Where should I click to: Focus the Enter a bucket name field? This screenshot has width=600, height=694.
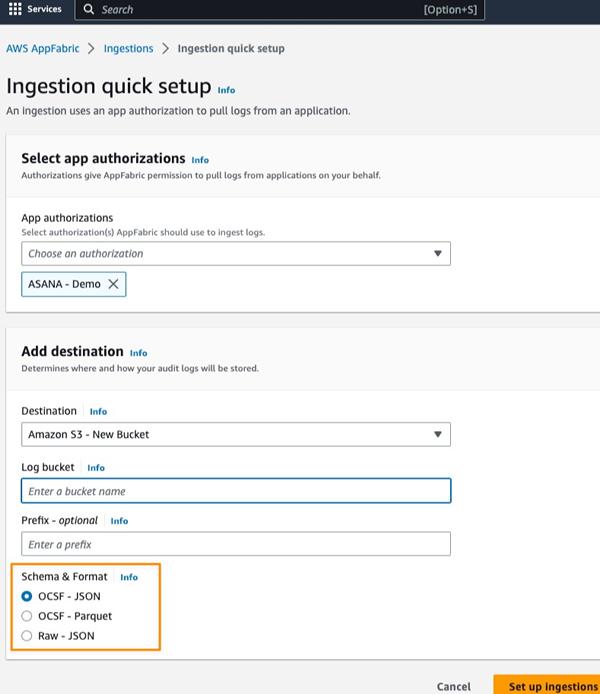click(236, 491)
